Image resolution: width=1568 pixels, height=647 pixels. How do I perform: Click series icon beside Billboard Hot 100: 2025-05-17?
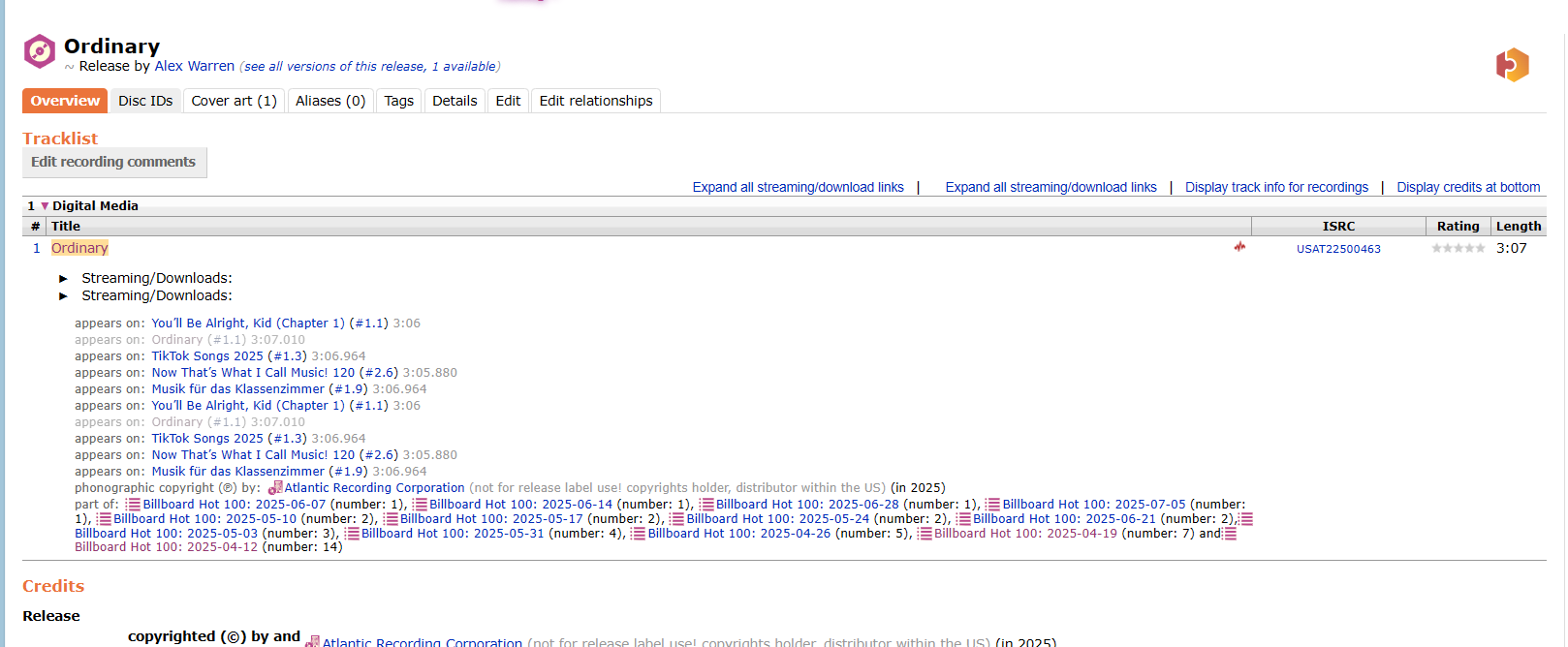(x=391, y=519)
